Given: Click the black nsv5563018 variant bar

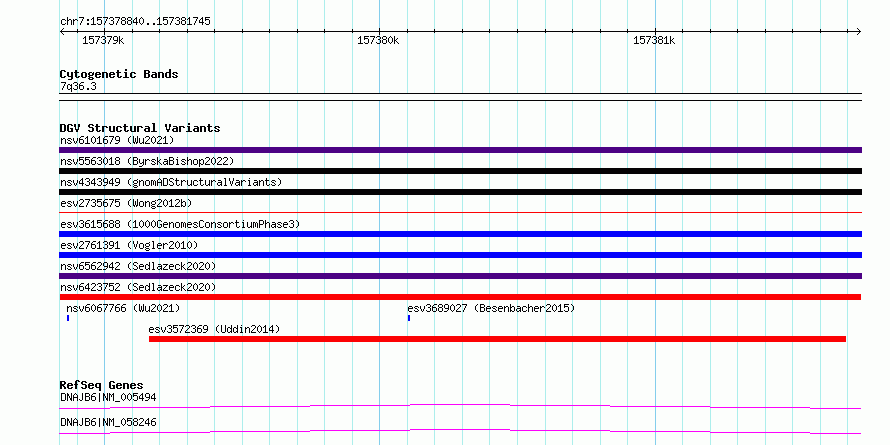Looking at the screenshot, I should [460, 171].
